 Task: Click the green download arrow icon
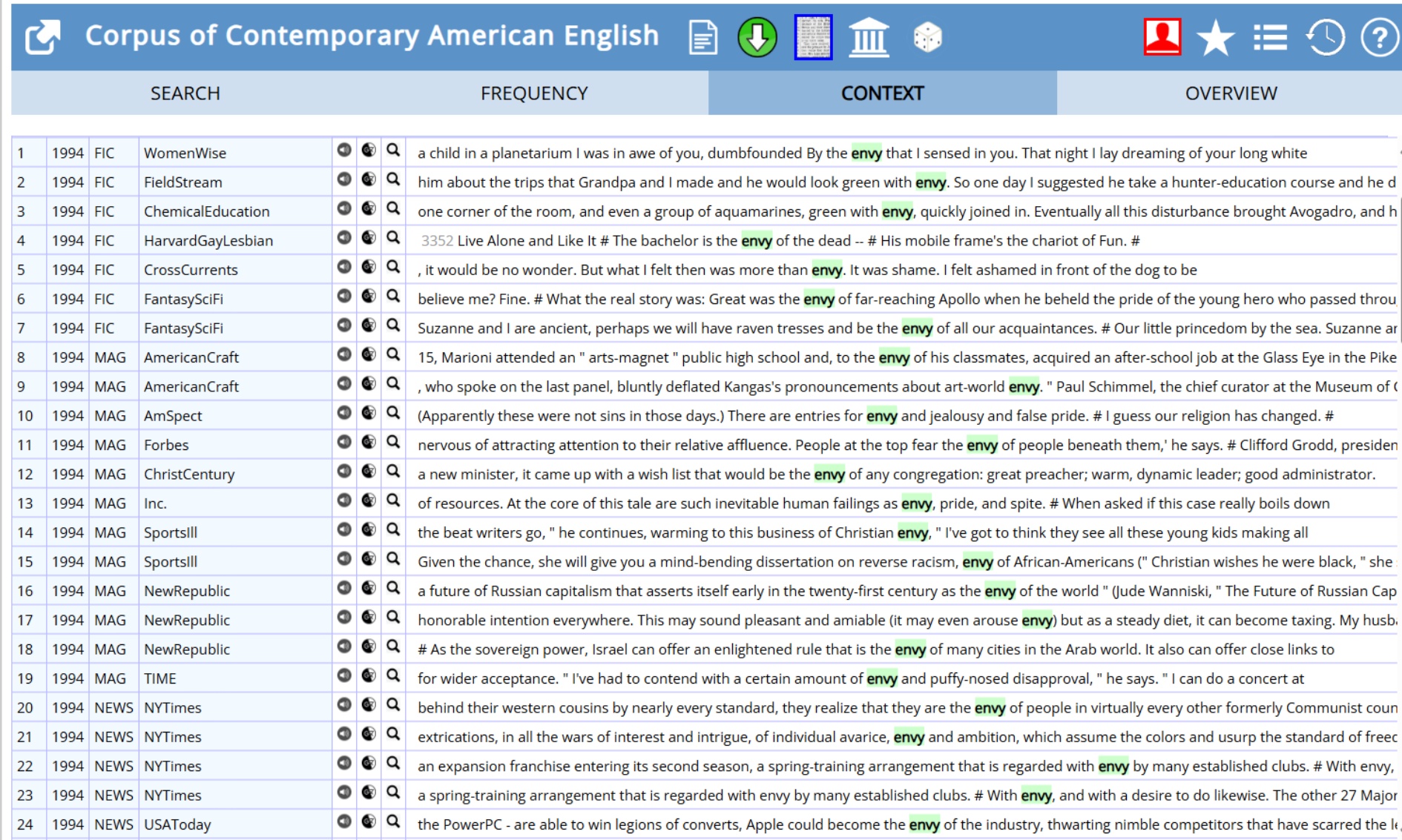pos(757,37)
